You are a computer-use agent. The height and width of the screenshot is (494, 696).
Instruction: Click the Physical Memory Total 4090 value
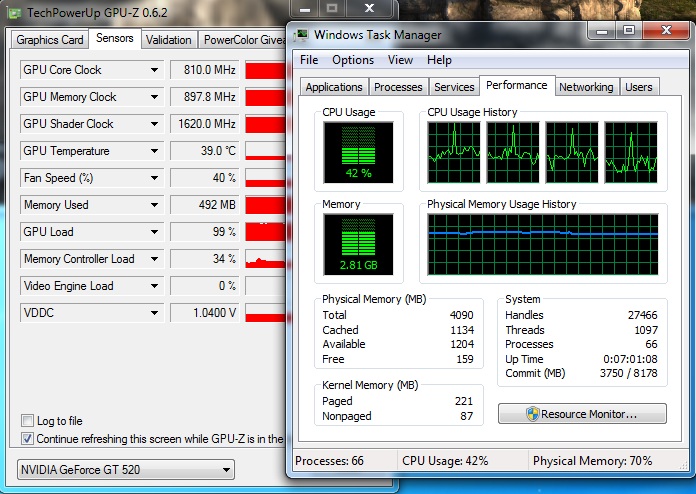[461, 315]
